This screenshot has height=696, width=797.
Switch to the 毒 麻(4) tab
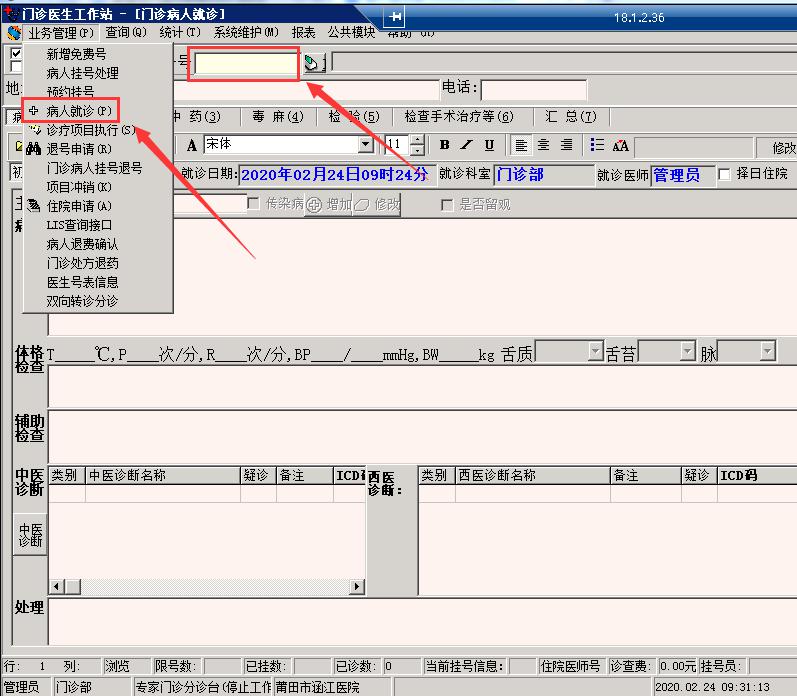coord(278,116)
